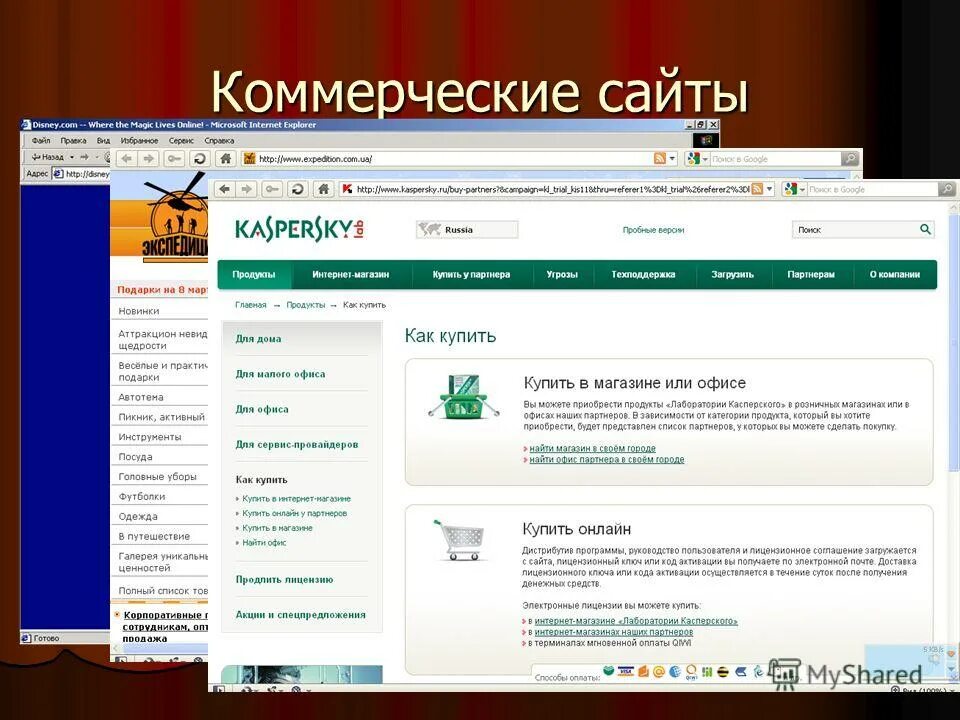Open the Russia region selector
The width and height of the screenshot is (960, 720).
467,230
